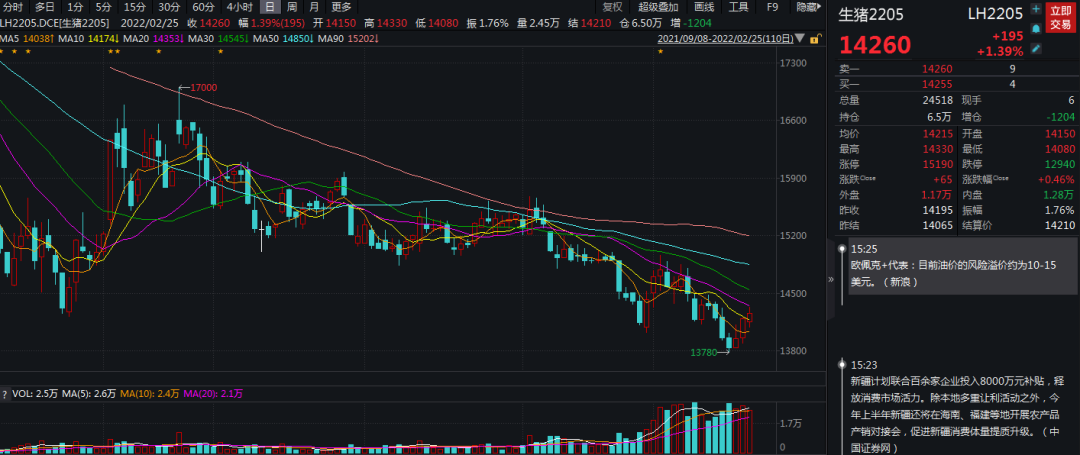
Task: Select the 1分 period tab
Action: point(76,8)
